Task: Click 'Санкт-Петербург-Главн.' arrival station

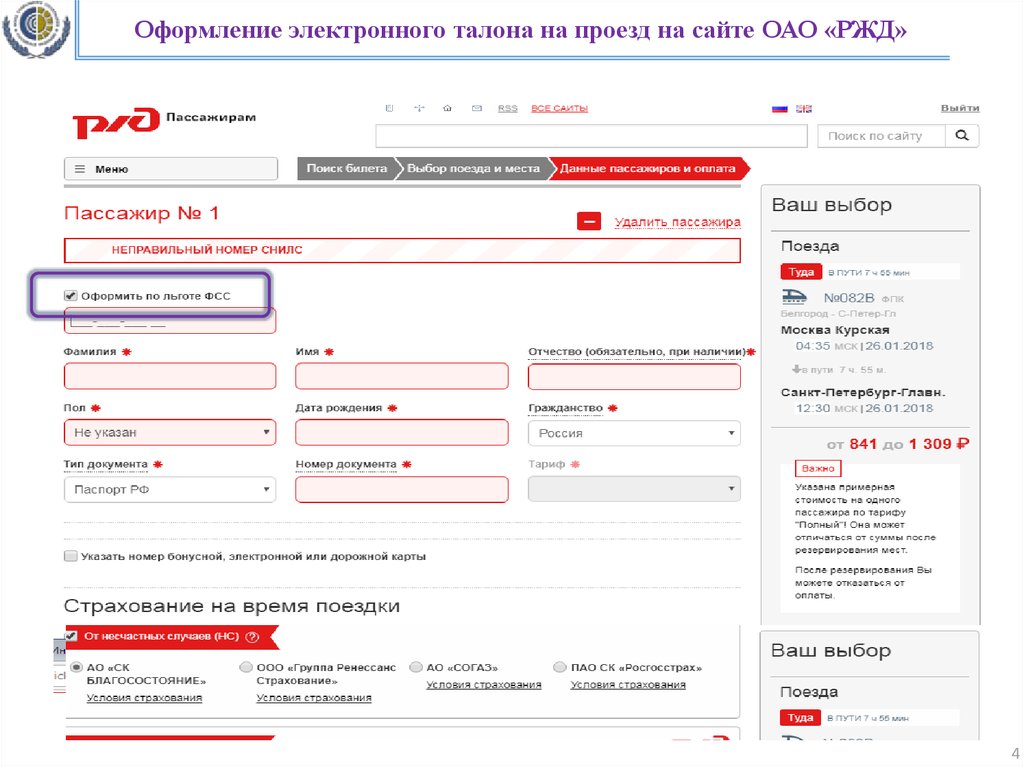Action: tap(863, 393)
